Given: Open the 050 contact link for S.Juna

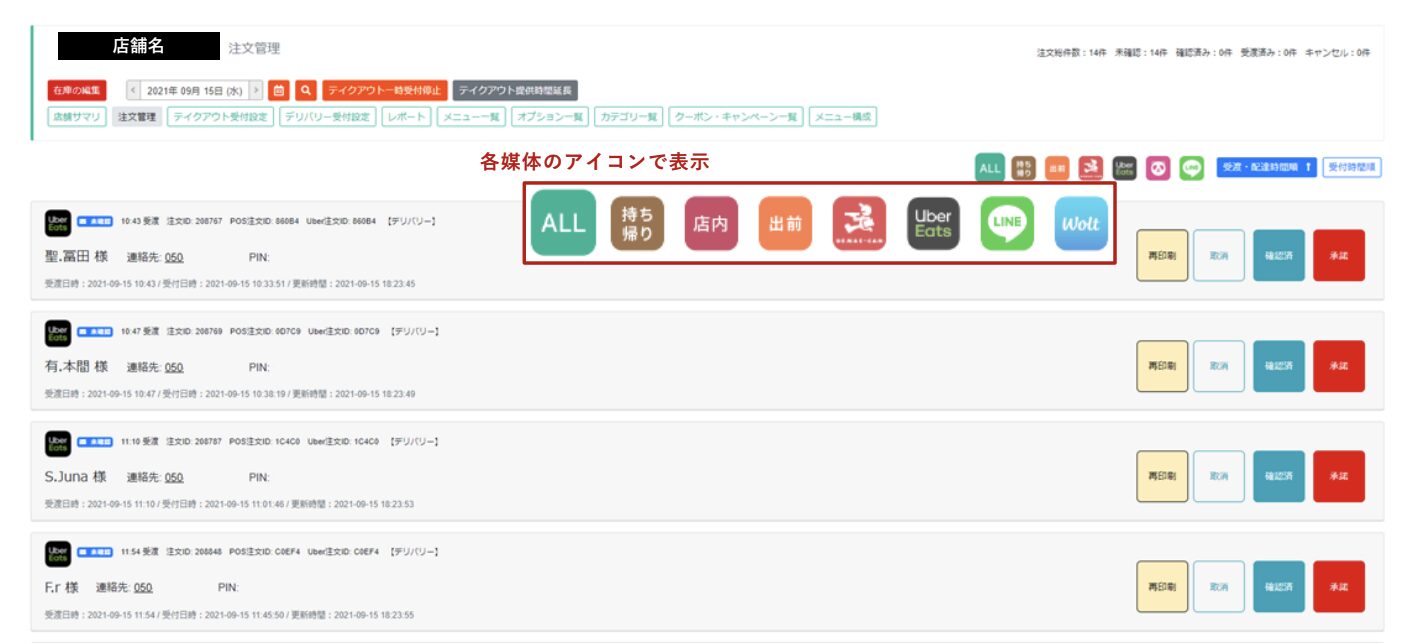Looking at the screenshot, I should pos(175,477).
